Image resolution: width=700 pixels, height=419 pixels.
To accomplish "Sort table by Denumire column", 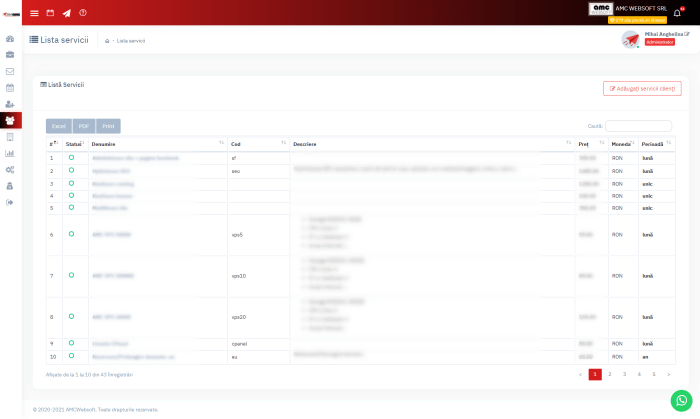I will click(x=157, y=144).
